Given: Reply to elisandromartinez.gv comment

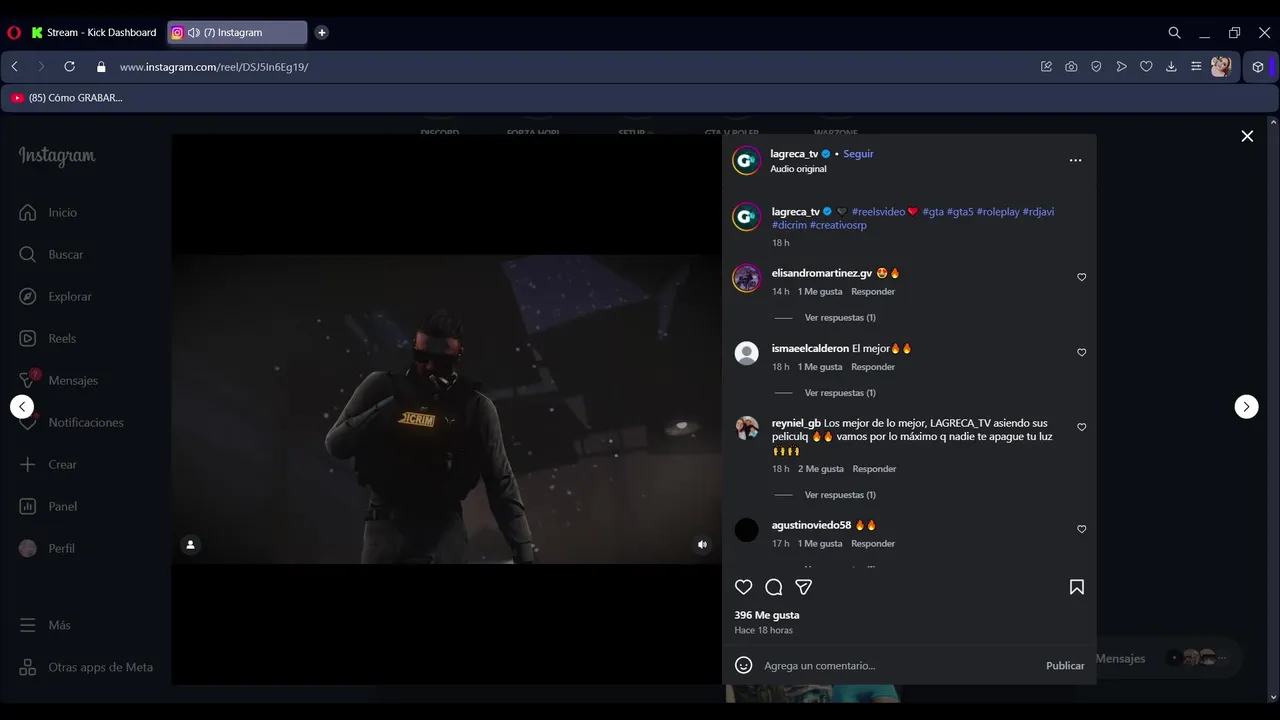Looking at the screenshot, I should [x=873, y=292].
